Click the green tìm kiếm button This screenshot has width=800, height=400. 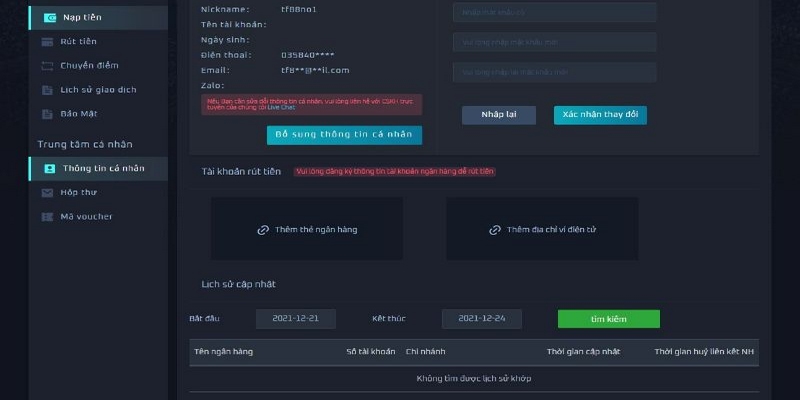pos(608,319)
